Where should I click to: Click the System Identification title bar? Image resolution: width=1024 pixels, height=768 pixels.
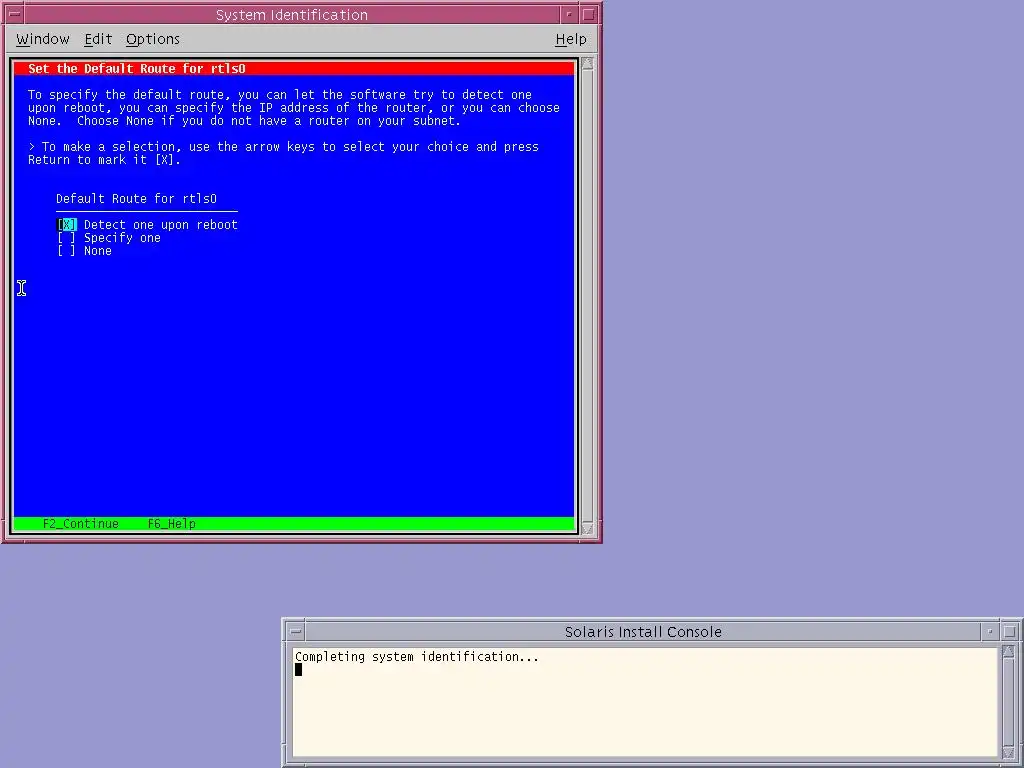[x=292, y=14]
